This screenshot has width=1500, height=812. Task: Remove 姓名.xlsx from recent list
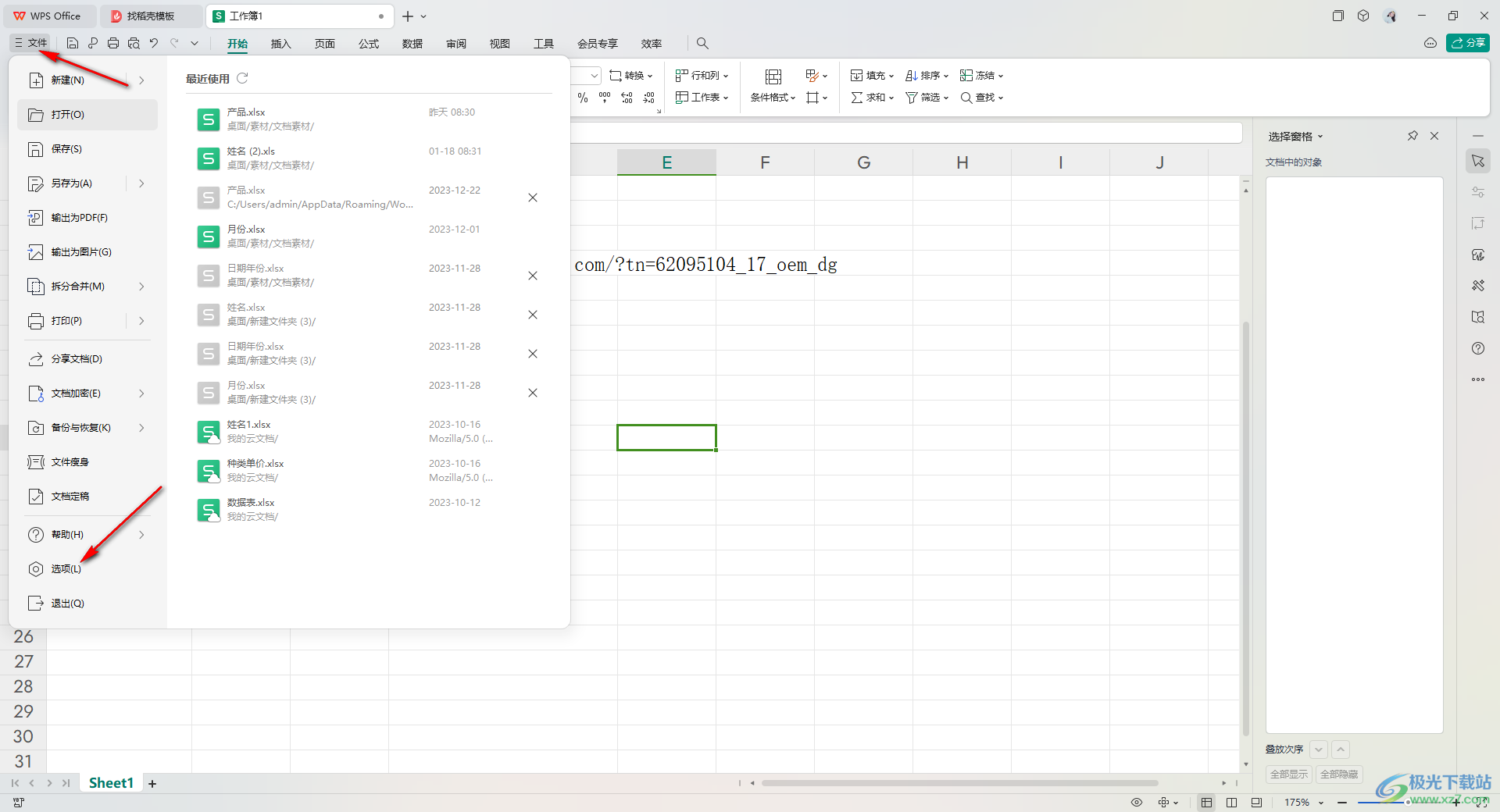(533, 315)
